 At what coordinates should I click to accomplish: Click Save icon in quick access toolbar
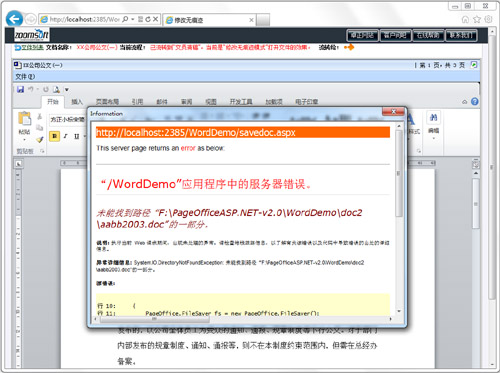coord(20,89)
